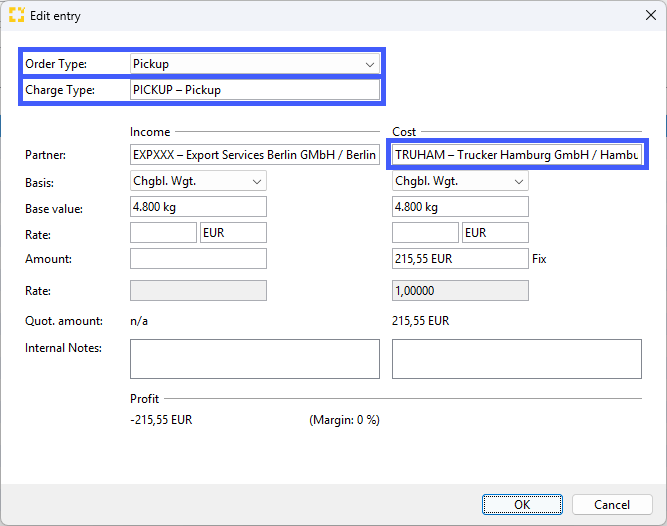Dismiss the dialog with the Cancel button
Image resolution: width=667 pixels, height=526 pixels.
coord(612,505)
